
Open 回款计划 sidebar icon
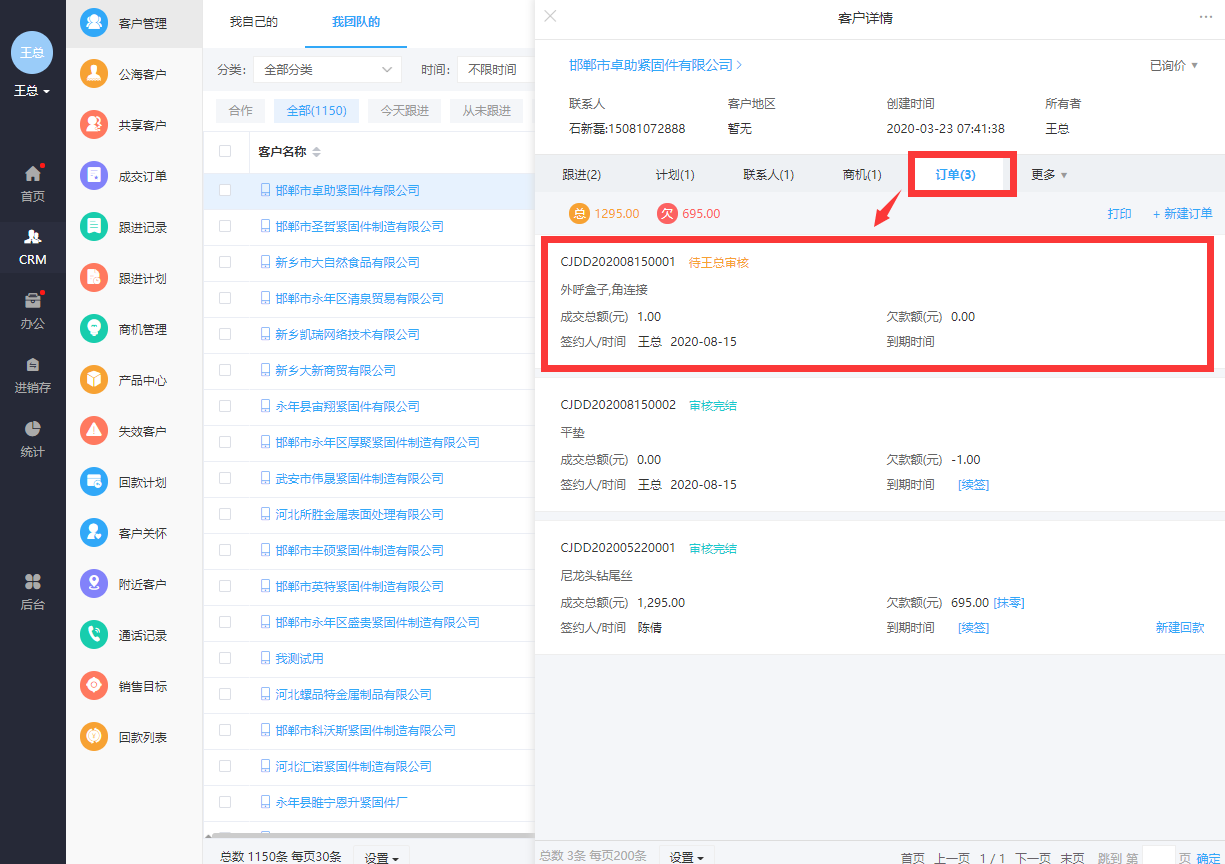(x=94, y=482)
